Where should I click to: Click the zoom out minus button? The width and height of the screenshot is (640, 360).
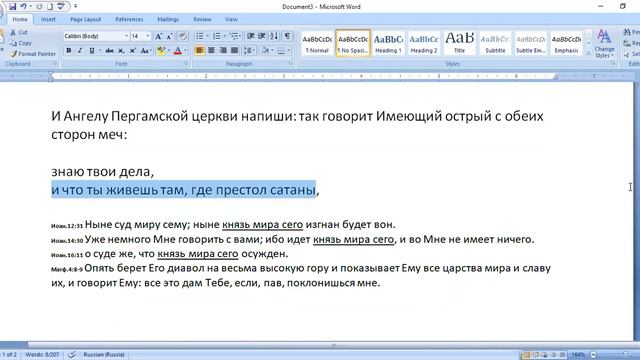click(594, 355)
